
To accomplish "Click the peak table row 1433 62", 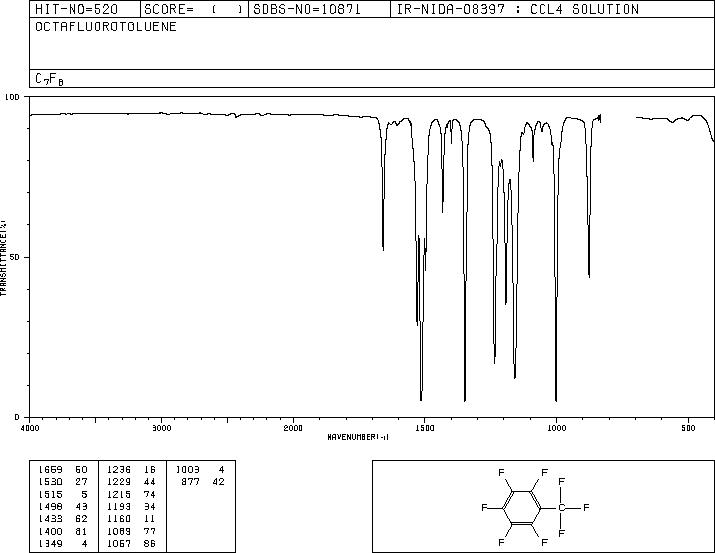I will 63,519.
